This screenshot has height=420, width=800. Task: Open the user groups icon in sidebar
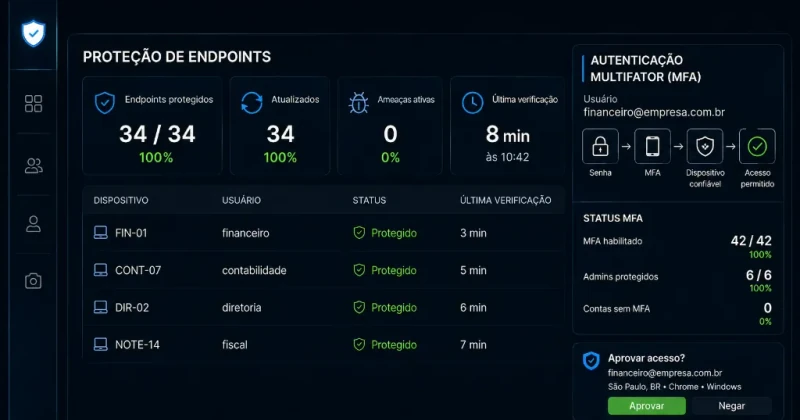click(34, 166)
